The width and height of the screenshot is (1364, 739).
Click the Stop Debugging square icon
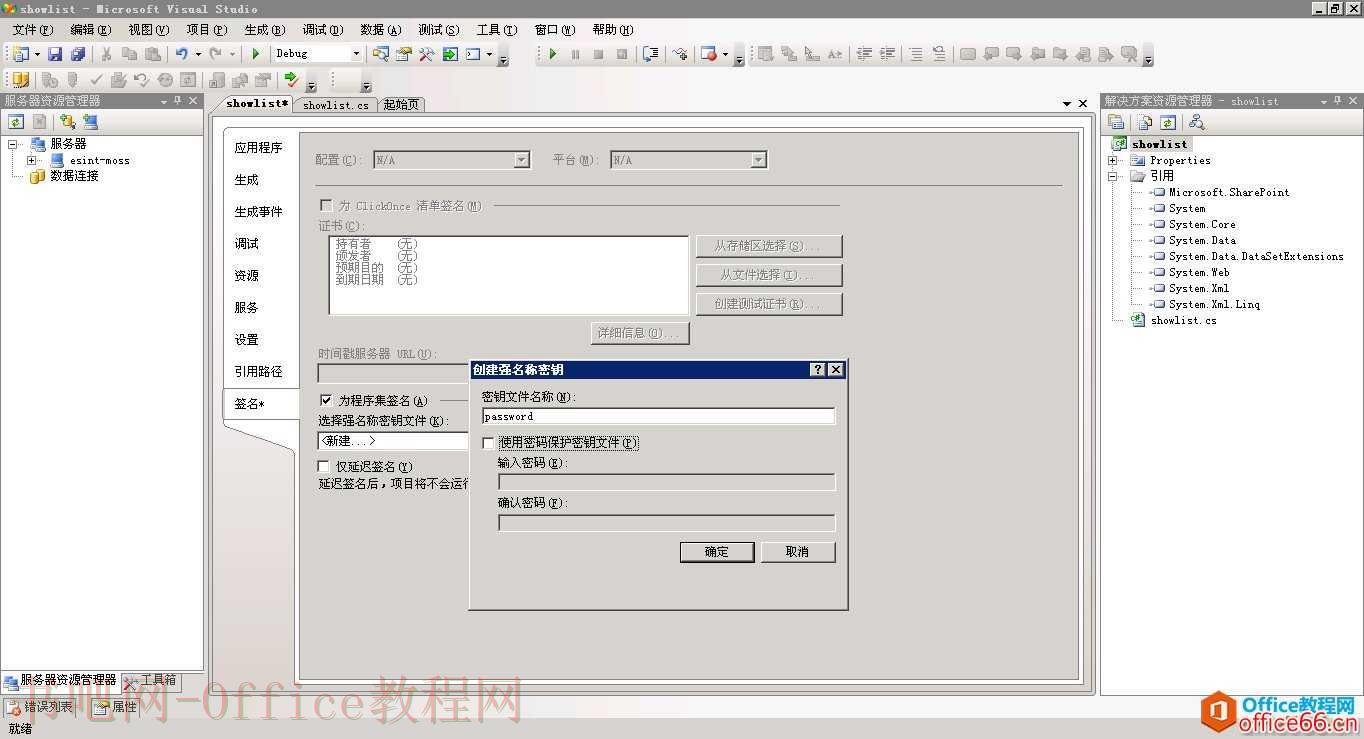tap(598, 54)
